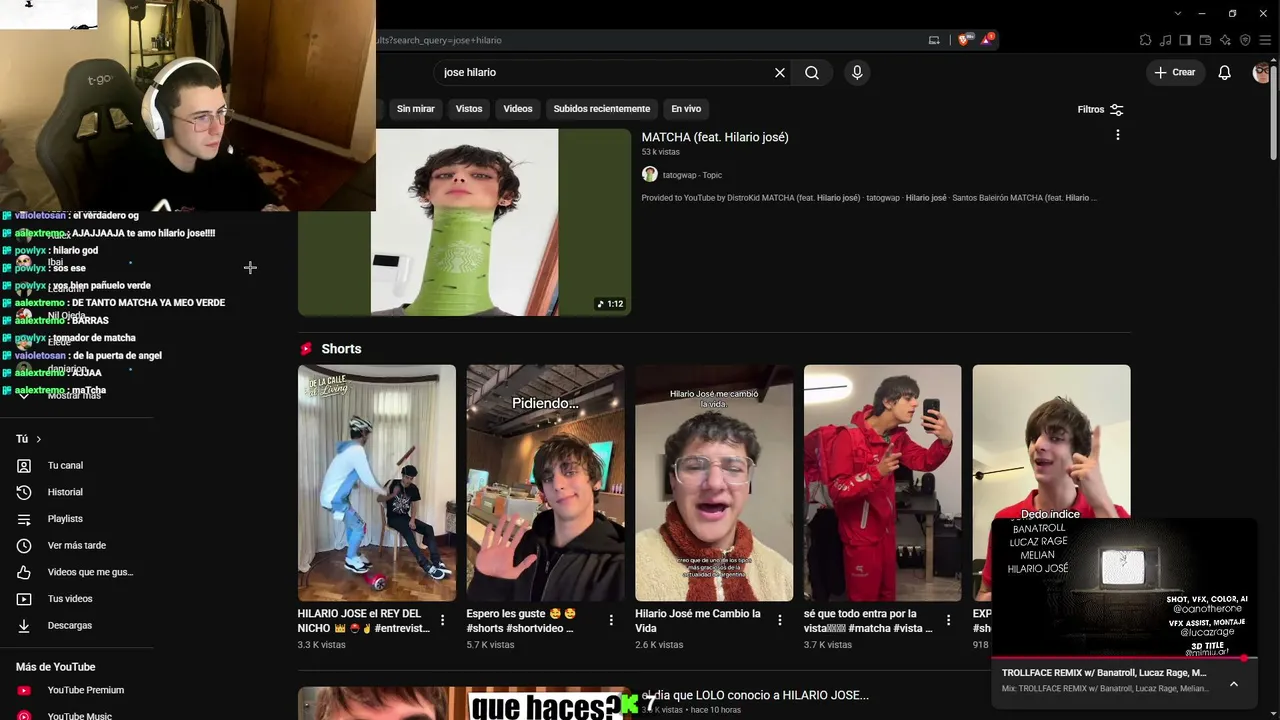Select the 'Vistos' filter chip
The width and height of the screenshot is (1280, 720).
pyautogui.click(x=469, y=109)
